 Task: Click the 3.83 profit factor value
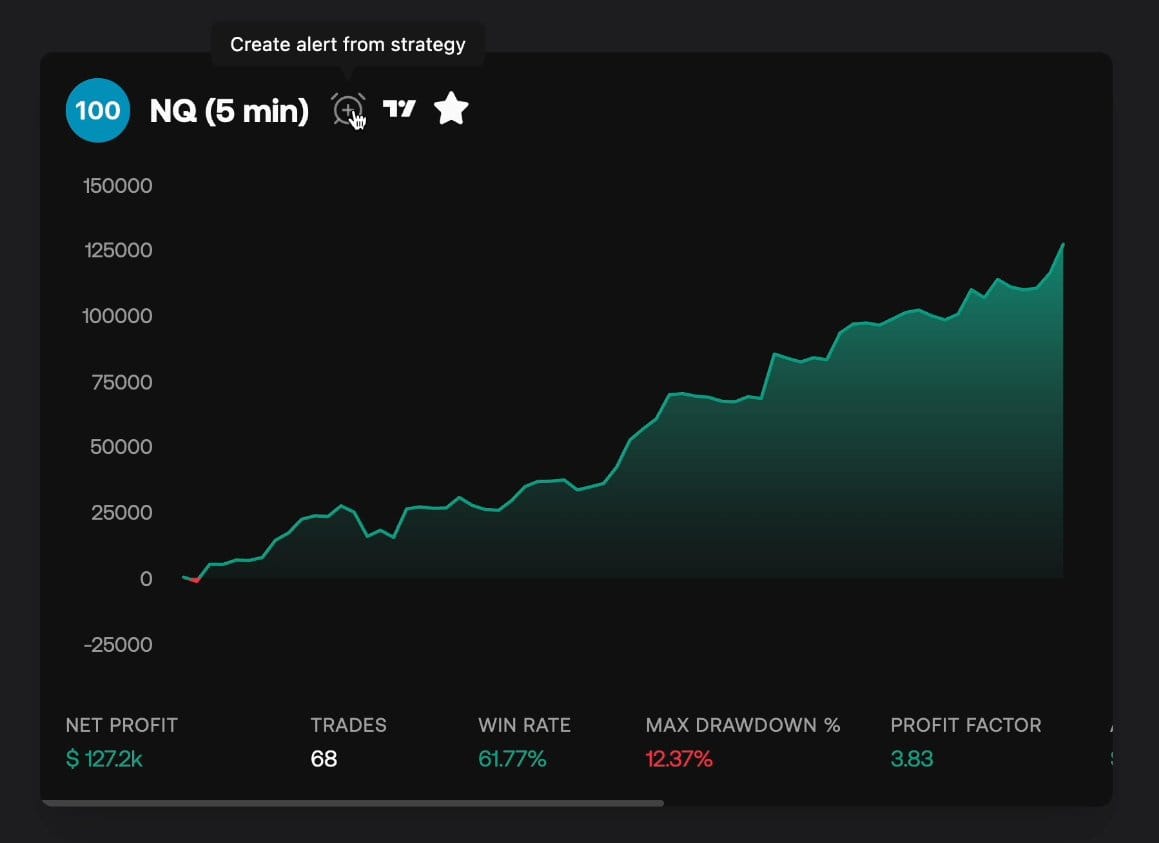[911, 759]
